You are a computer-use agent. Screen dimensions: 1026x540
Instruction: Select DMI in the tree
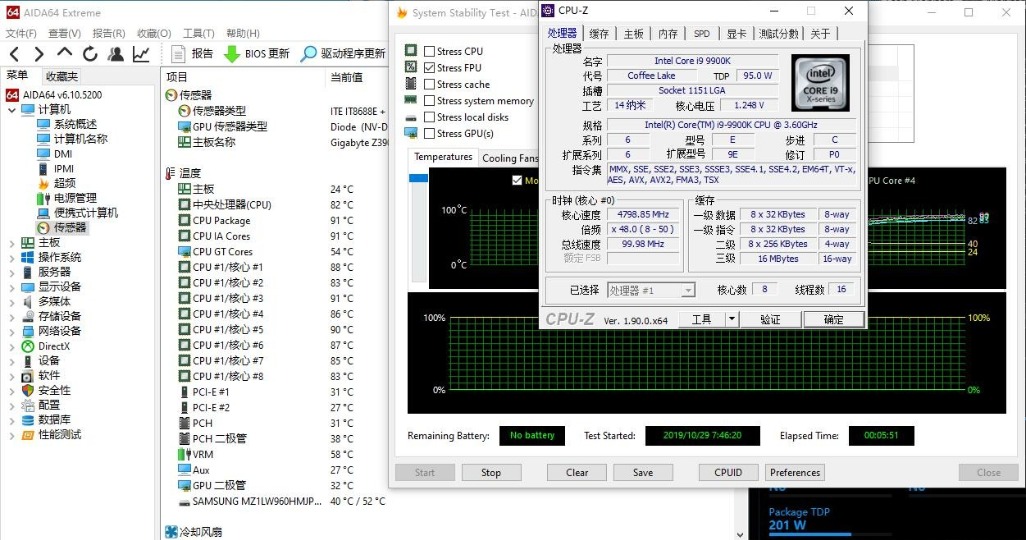click(x=63, y=154)
